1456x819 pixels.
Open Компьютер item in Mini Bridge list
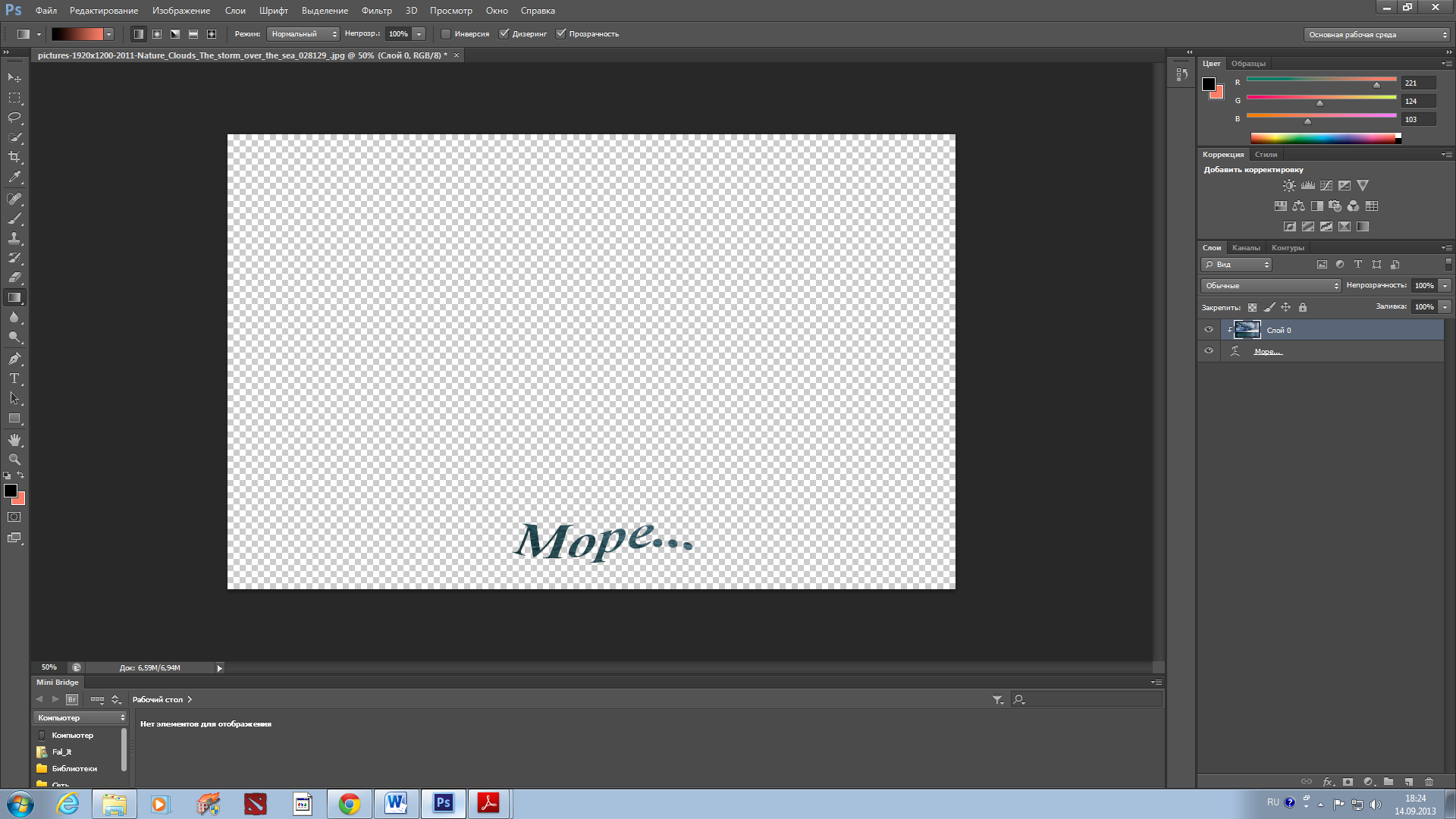tap(73, 736)
